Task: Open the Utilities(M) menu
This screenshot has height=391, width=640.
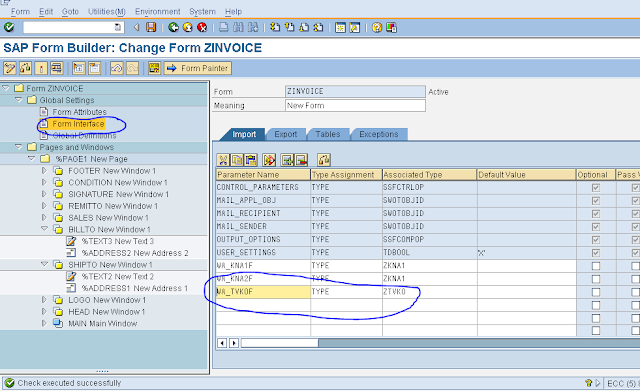Action: click(107, 11)
